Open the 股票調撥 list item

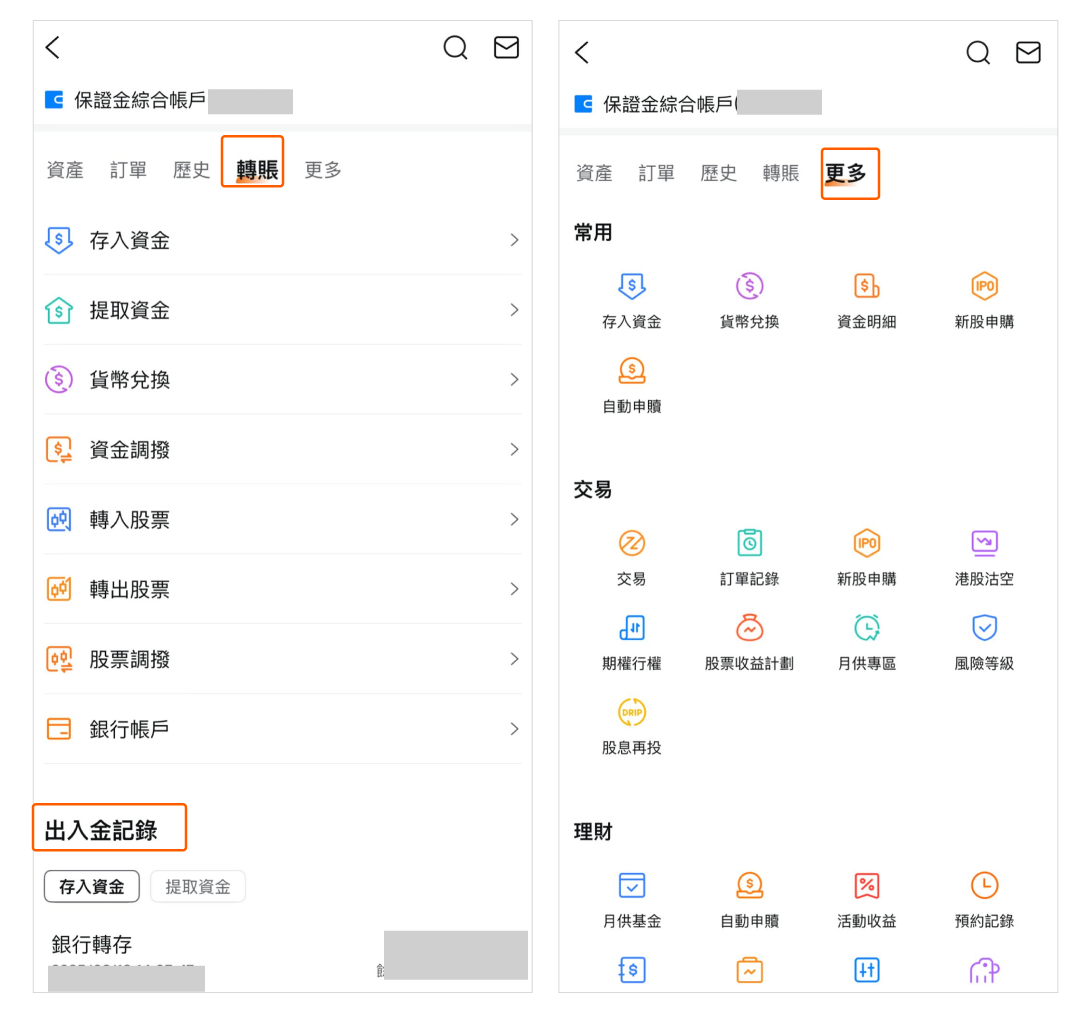(282, 659)
